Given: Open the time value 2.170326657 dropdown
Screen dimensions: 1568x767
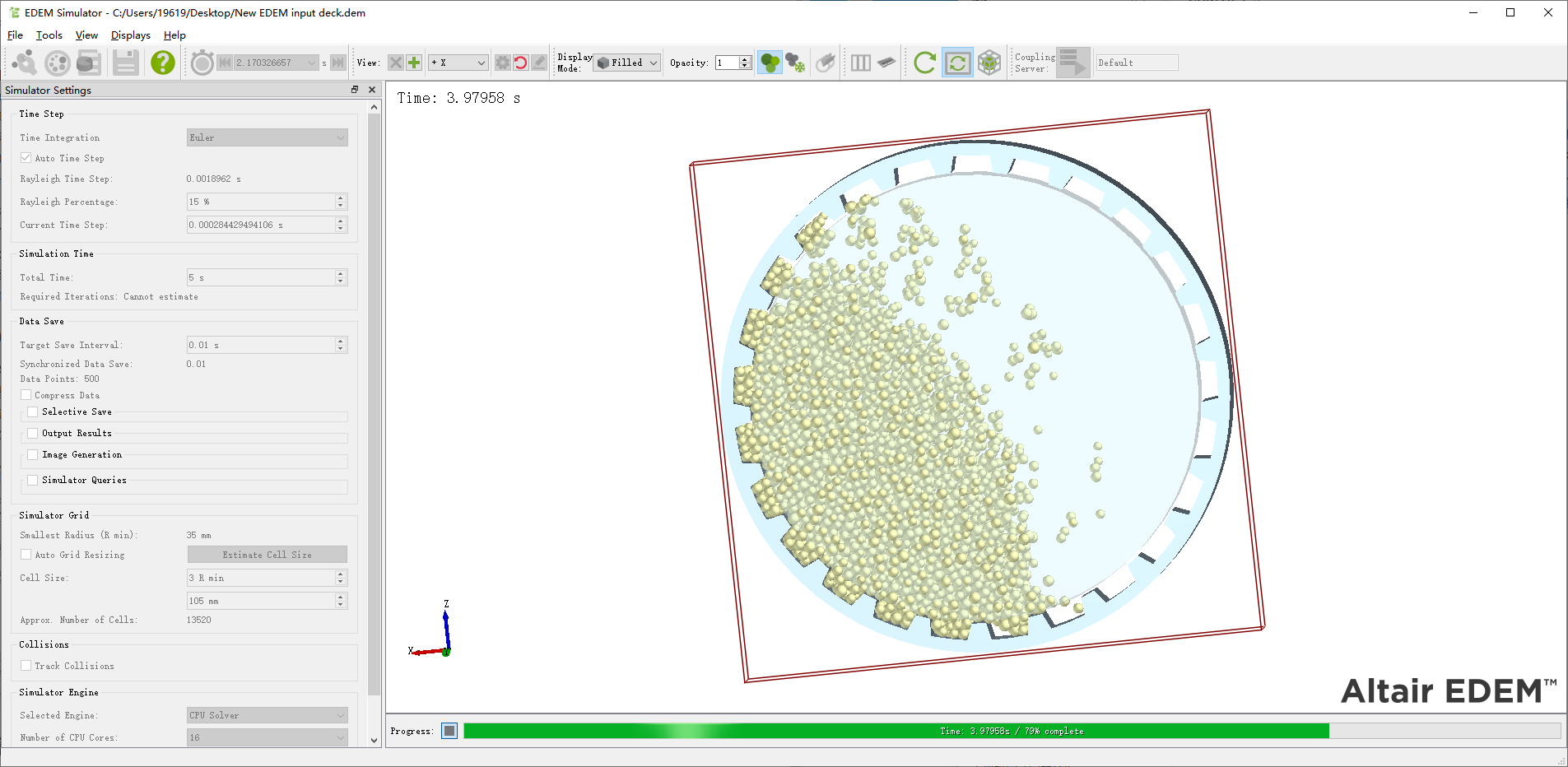Looking at the screenshot, I should (276, 63).
